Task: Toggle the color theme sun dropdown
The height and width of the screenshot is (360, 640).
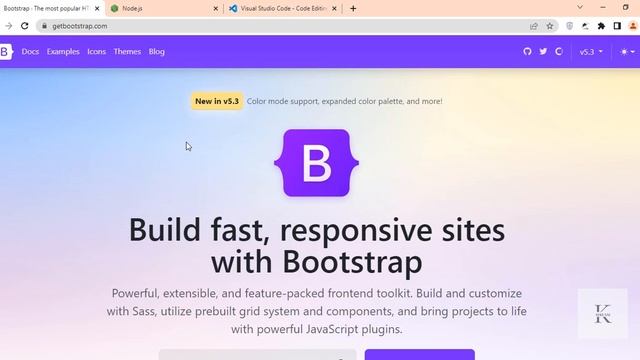Action: 627,52
